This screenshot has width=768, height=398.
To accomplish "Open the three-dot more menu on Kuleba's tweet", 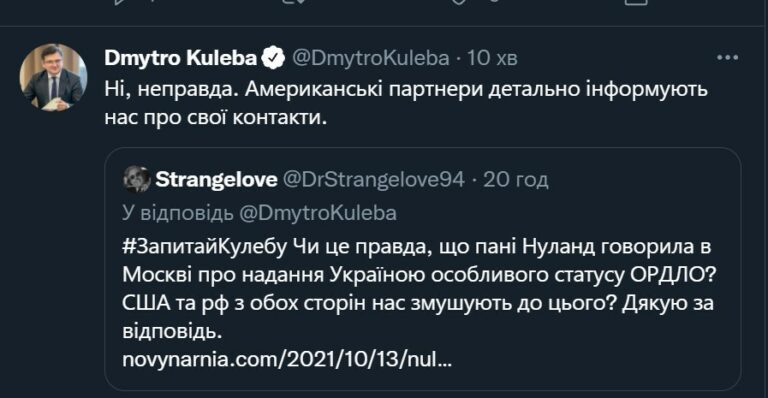I will [x=727, y=58].
